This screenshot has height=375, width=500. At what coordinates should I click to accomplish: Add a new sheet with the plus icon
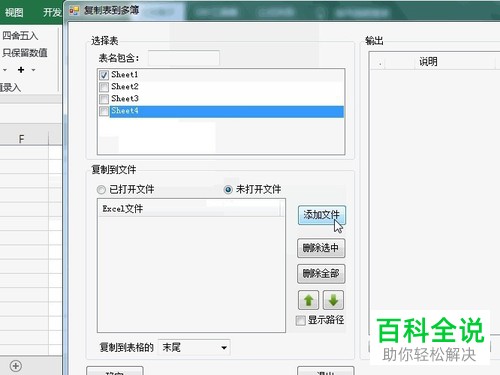[x=16, y=366]
